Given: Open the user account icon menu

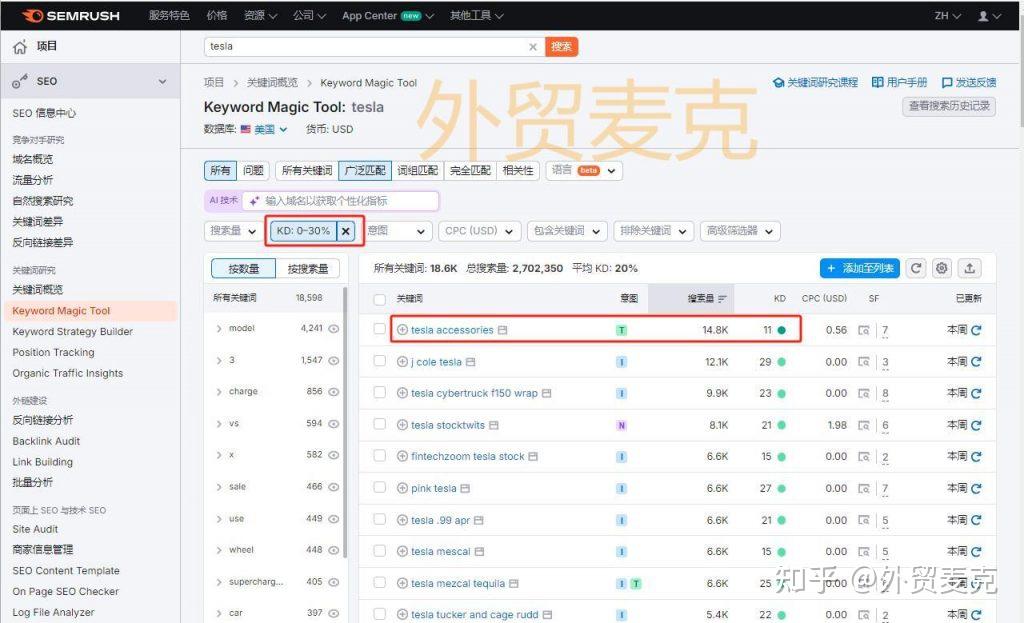Looking at the screenshot, I should (989, 16).
